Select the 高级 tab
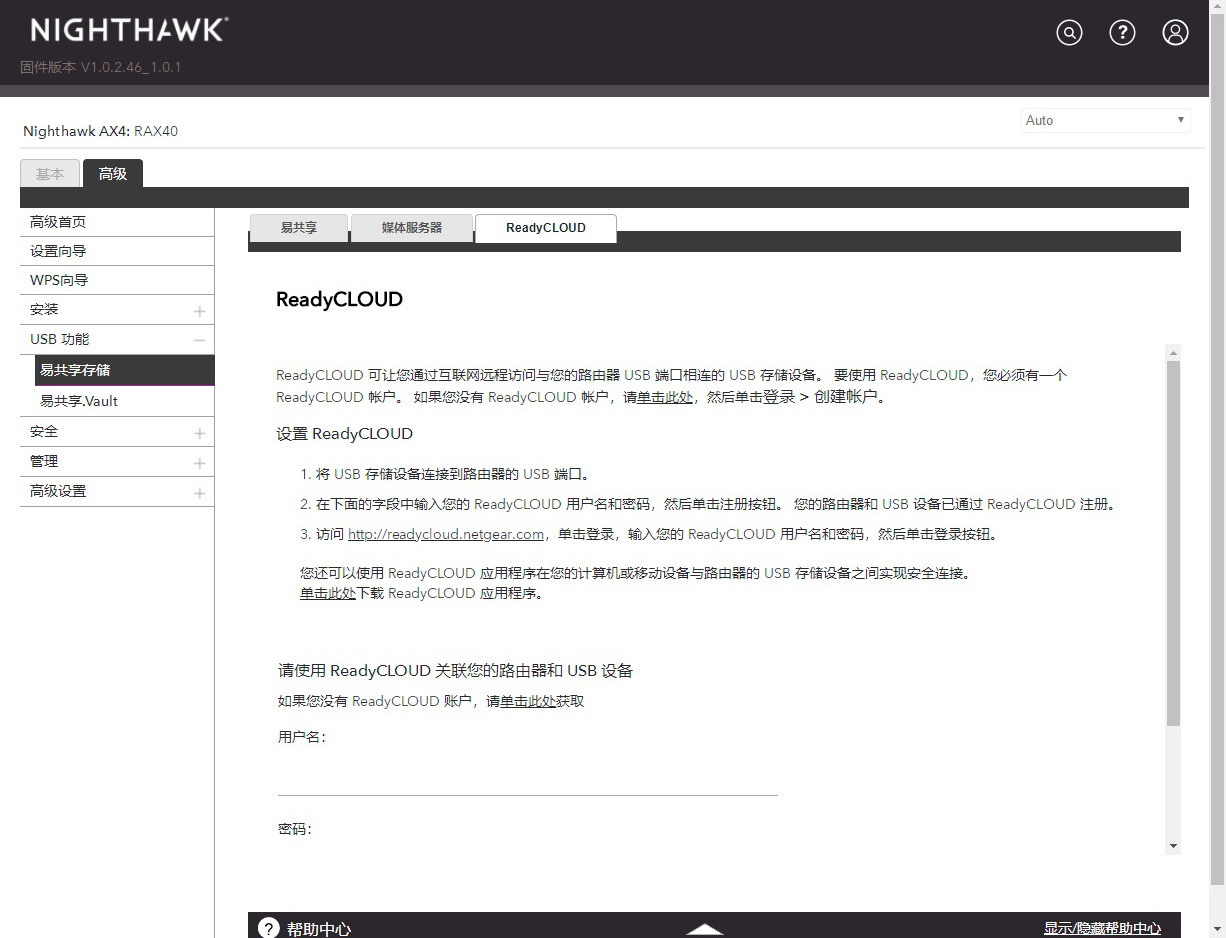The width and height of the screenshot is (1226, 938). tap(113, 174)
